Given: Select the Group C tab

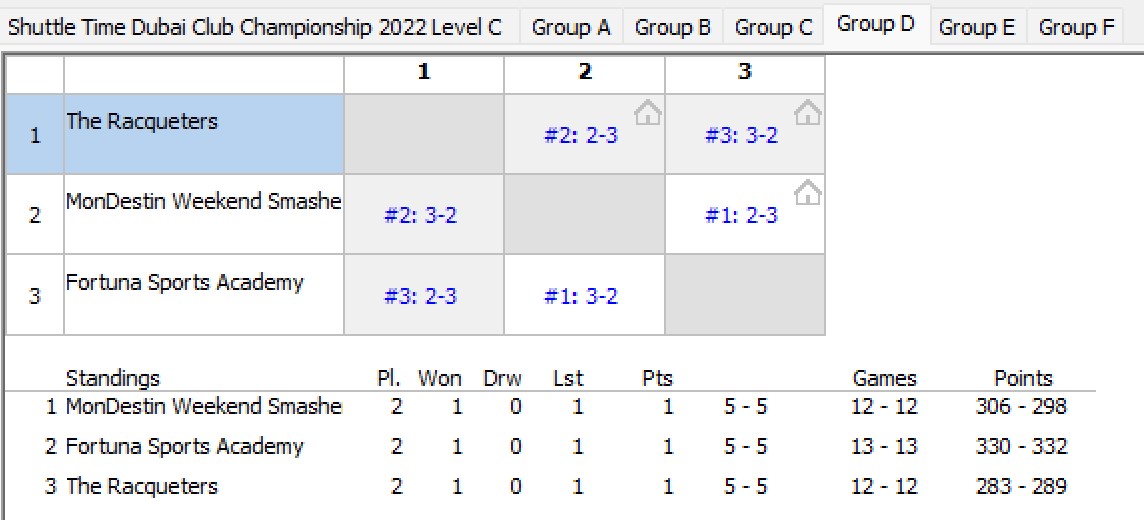Looking at the screenshot, I should click(773, 28).
